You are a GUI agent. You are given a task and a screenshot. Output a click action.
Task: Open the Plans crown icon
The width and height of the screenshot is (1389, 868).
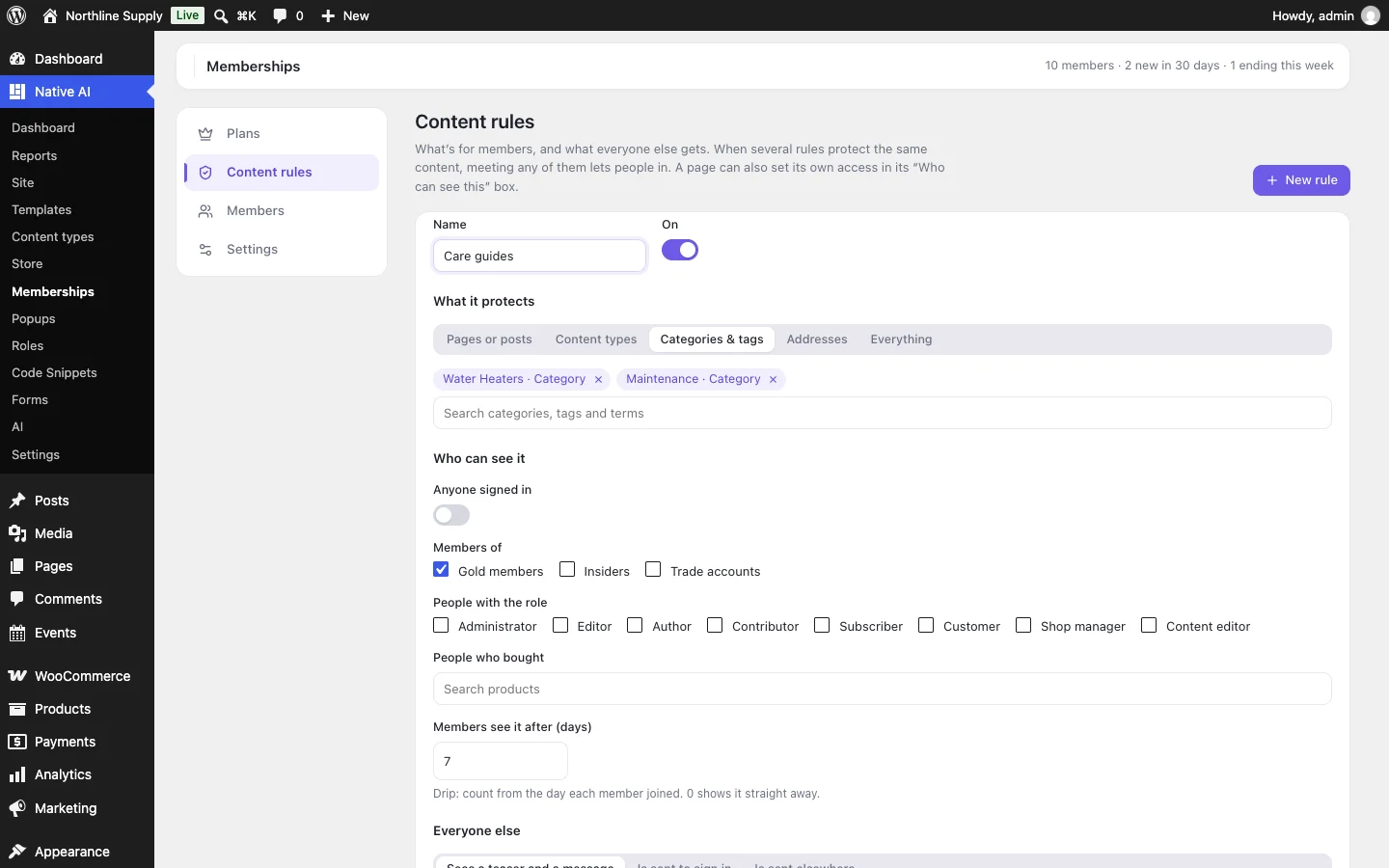click(205, 134)
